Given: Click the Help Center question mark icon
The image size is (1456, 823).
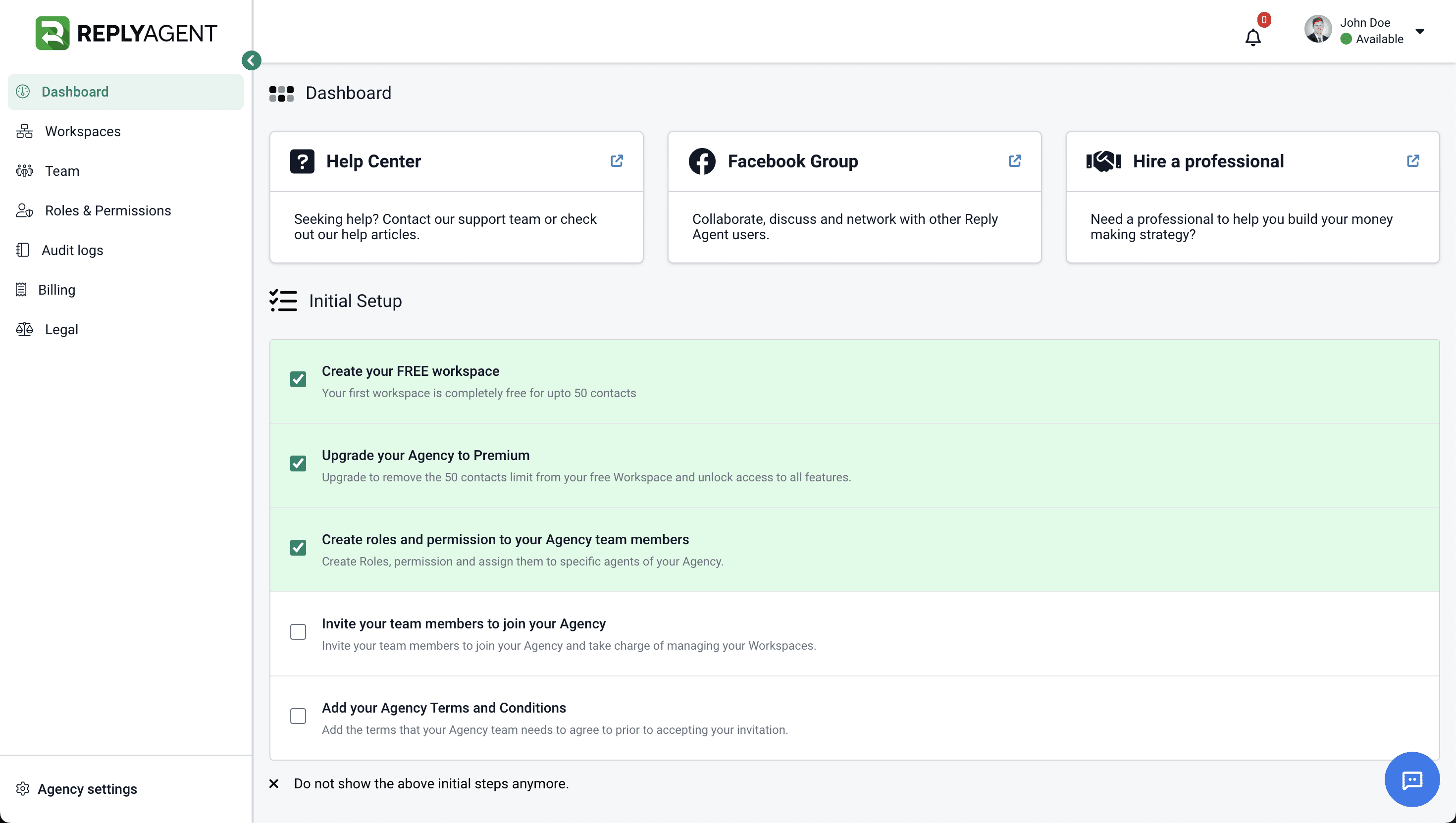Looking at the screenshot, I should [303, 161].
